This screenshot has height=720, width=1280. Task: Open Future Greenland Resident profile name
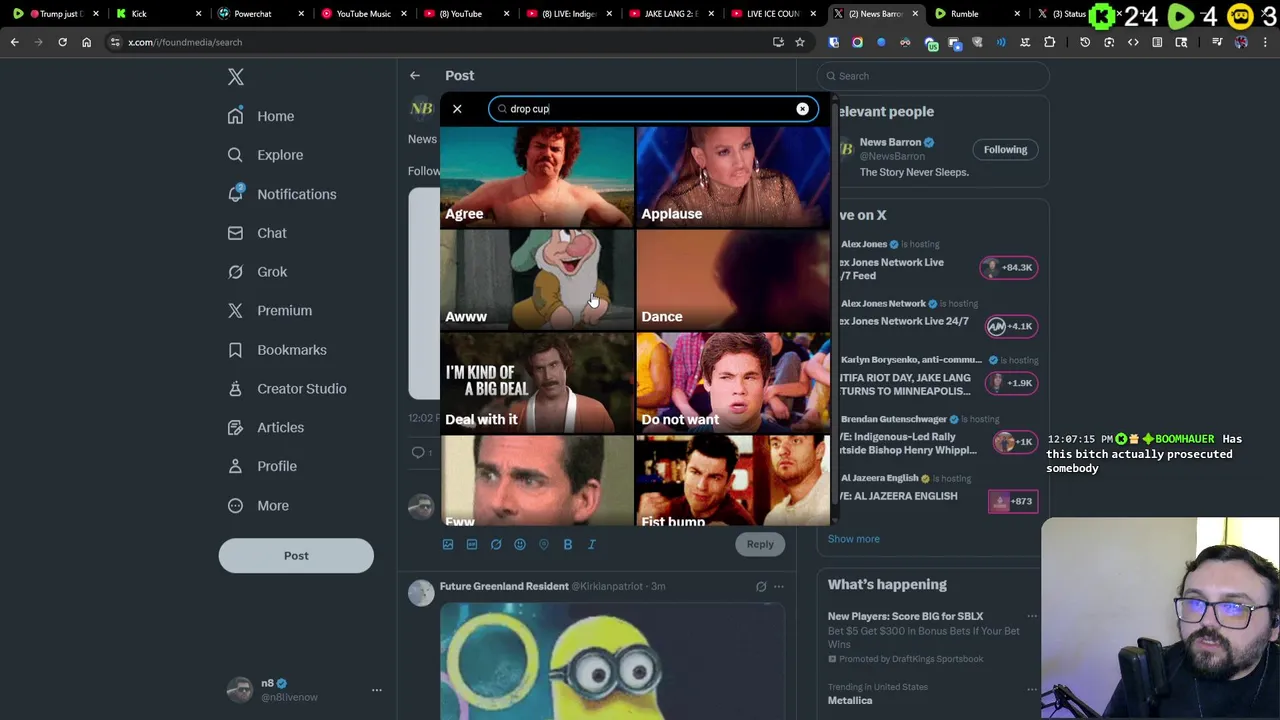point(504,586)
